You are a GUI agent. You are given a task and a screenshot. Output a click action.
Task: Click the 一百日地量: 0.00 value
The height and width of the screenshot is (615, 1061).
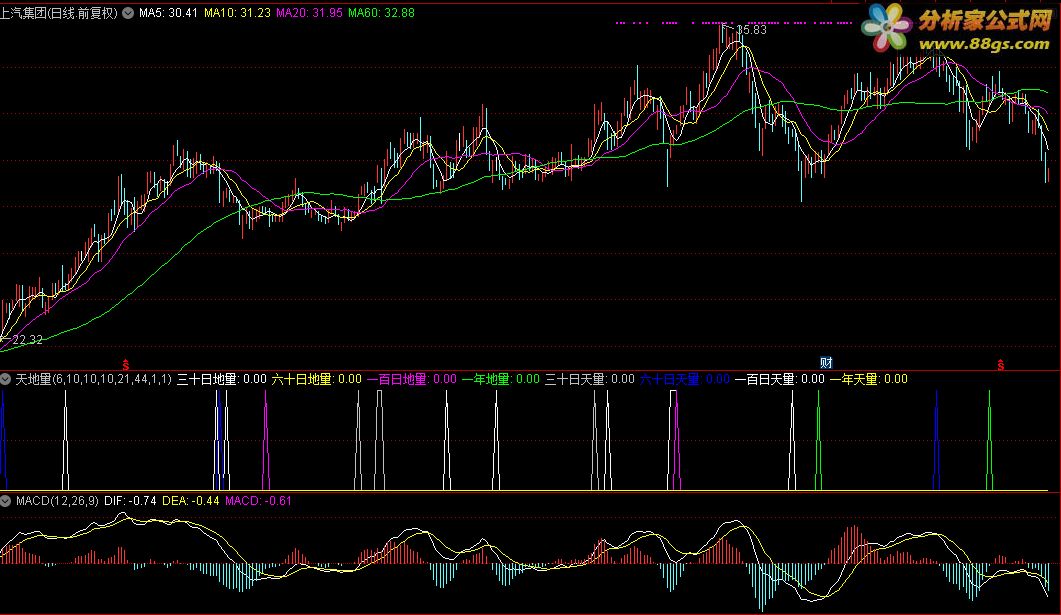tap(411, 380)
